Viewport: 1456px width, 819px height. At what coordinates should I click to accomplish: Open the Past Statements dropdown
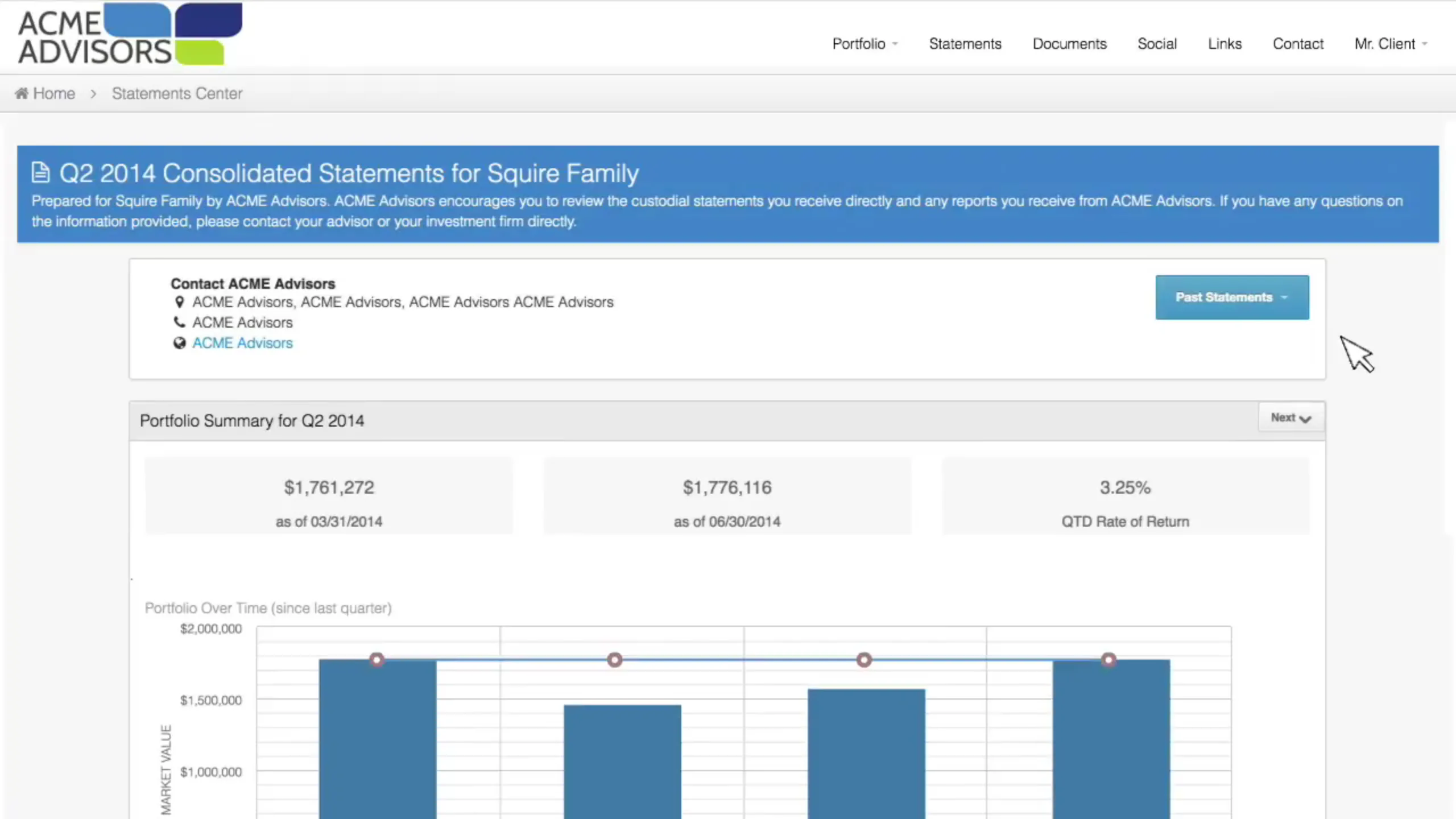(1232, 297)
